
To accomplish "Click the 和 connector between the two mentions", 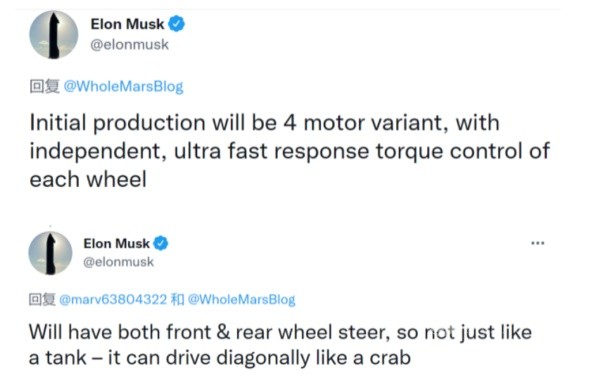I will 178,299.
